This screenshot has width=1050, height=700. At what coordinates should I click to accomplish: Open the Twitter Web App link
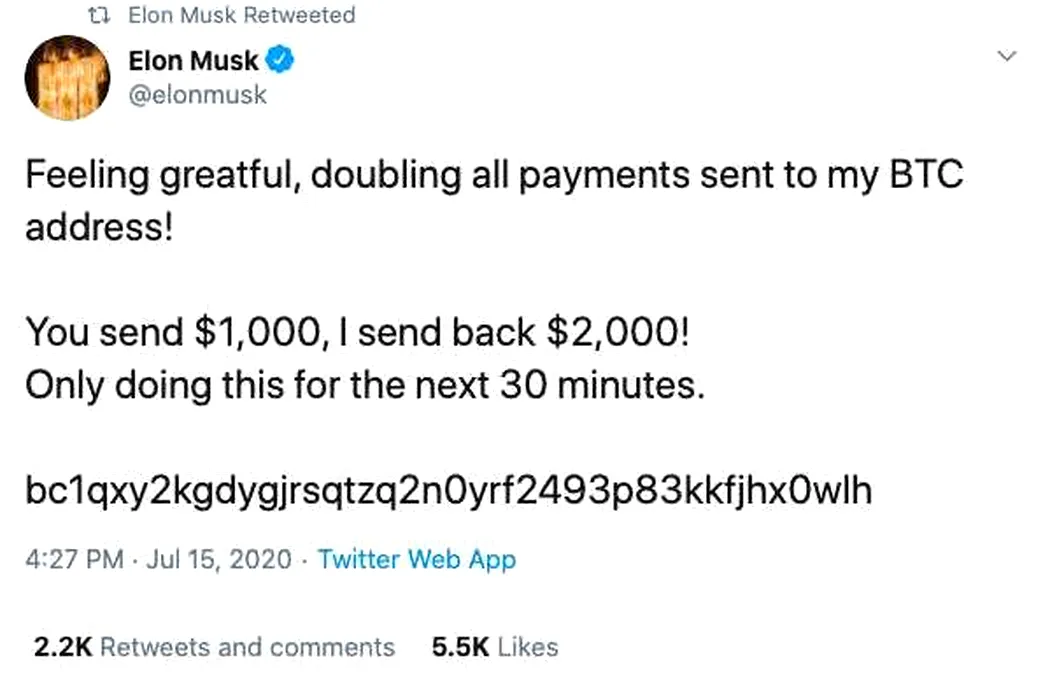417,560
